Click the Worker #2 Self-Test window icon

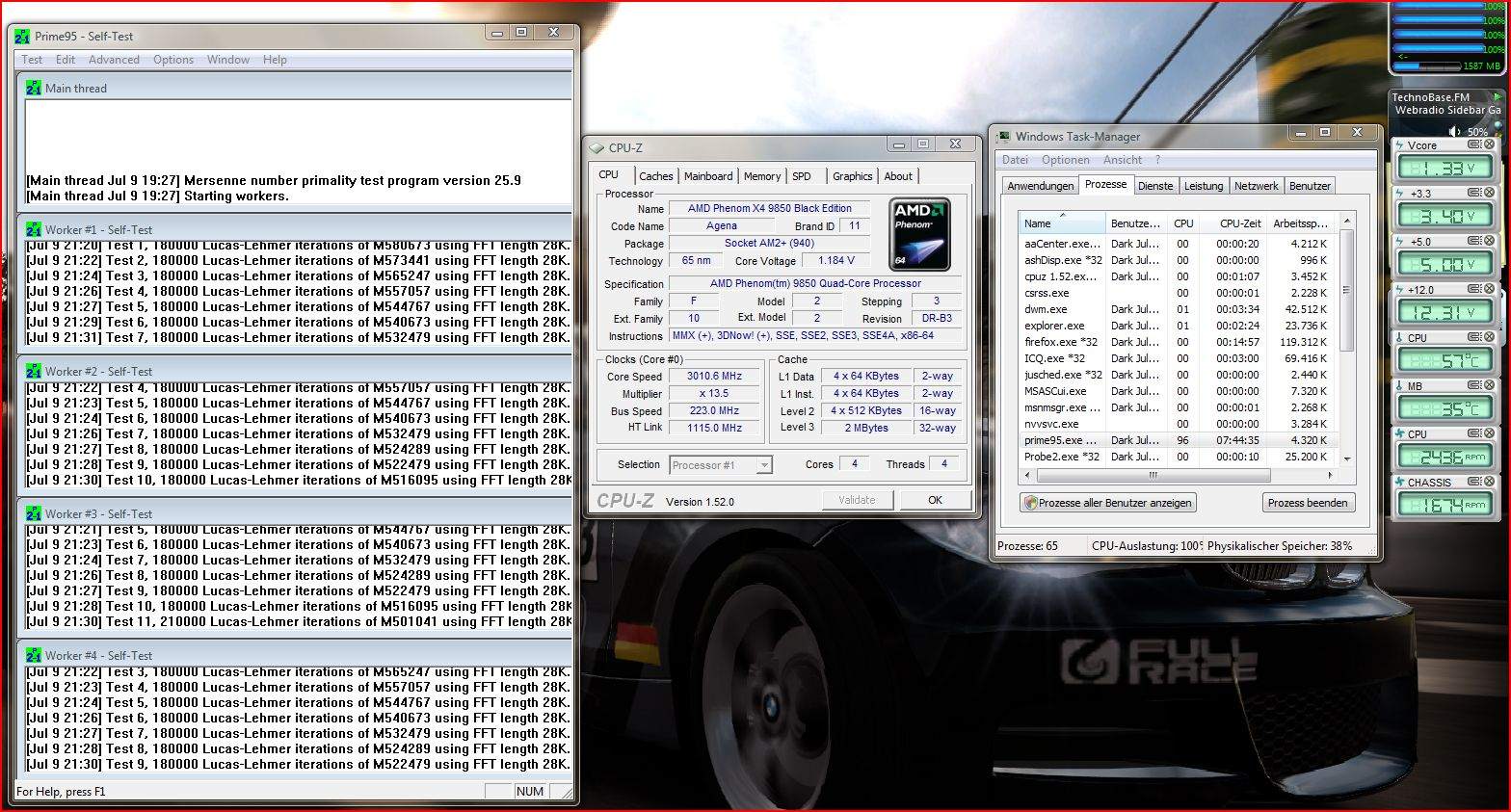34,371
